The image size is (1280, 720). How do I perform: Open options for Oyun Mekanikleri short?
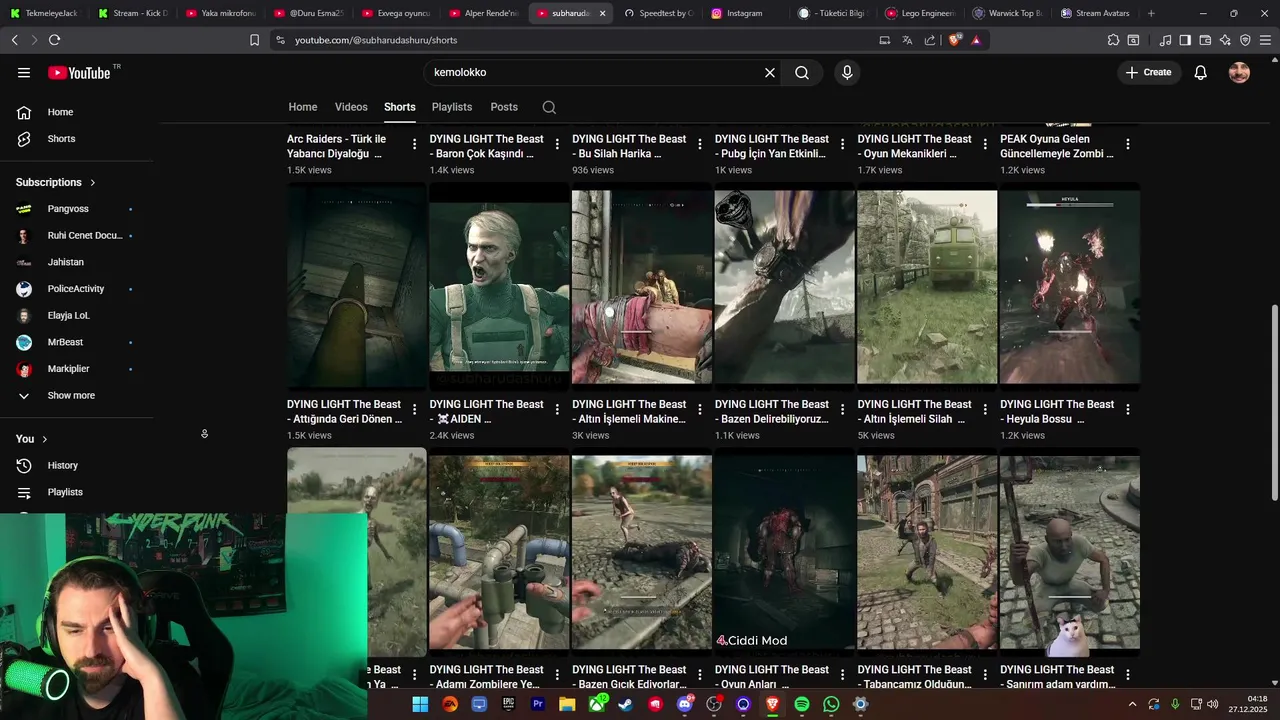click(x=985, y=145)
